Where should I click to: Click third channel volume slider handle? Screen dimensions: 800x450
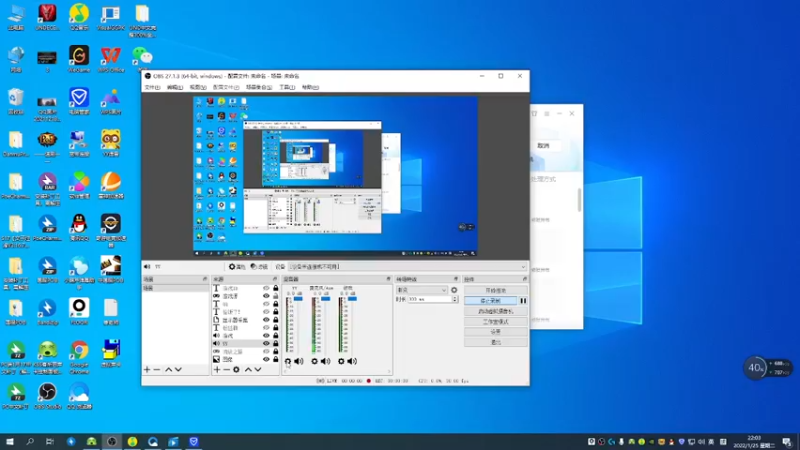[352, 298]
